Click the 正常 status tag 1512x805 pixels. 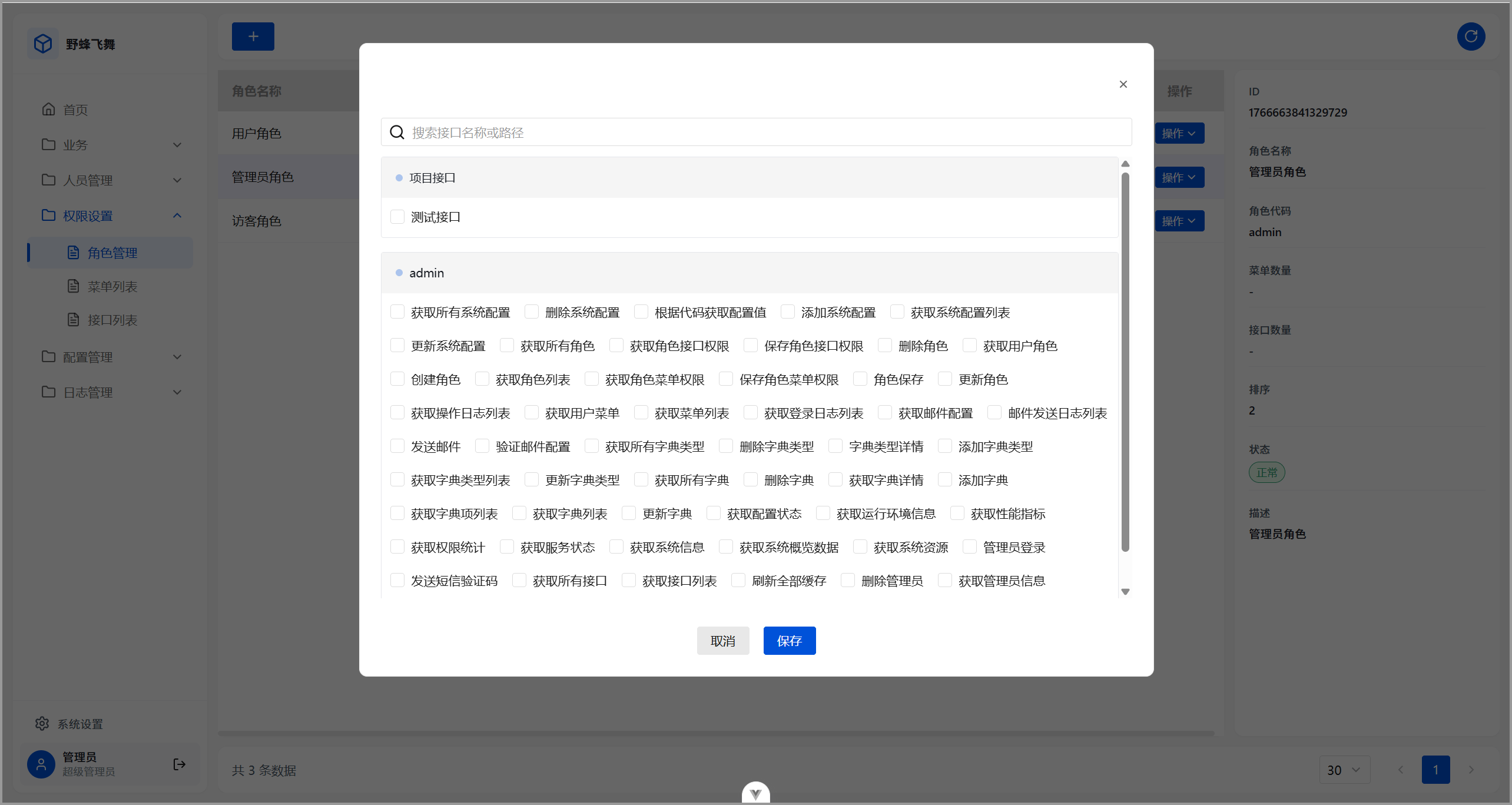1267,472
